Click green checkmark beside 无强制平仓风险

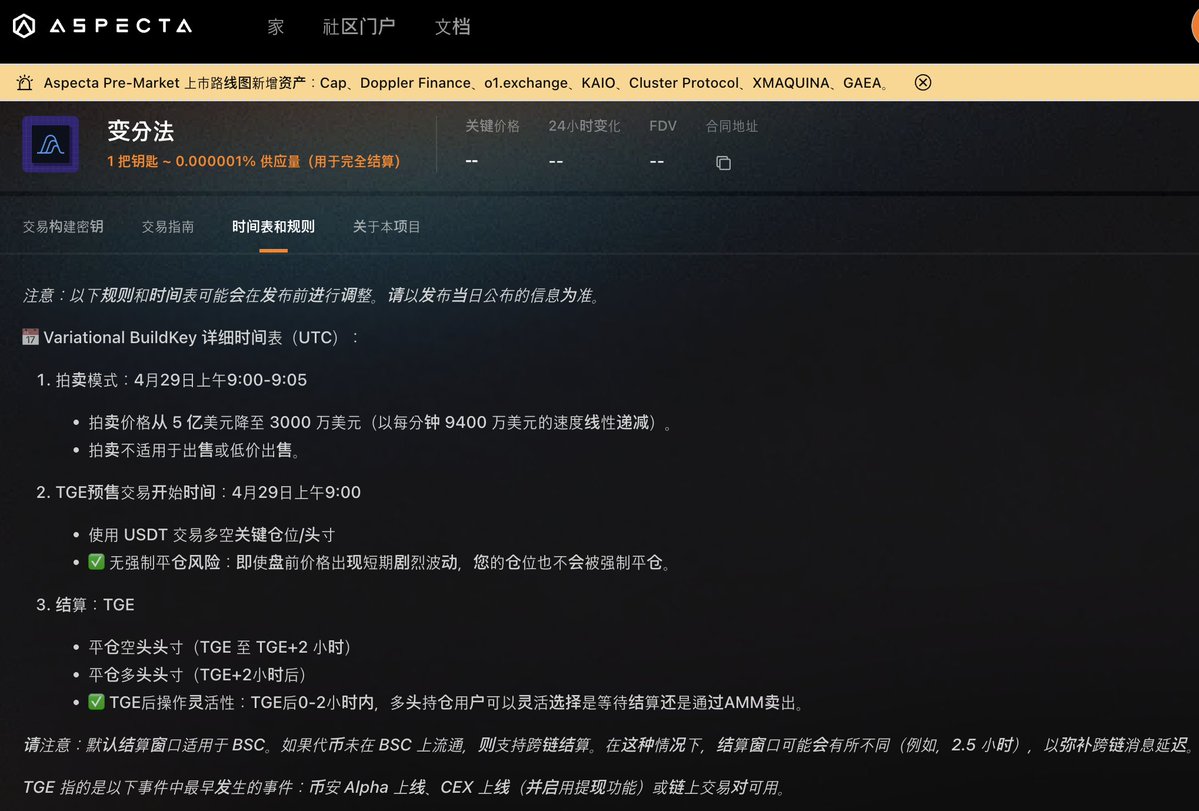pos(96,562)
